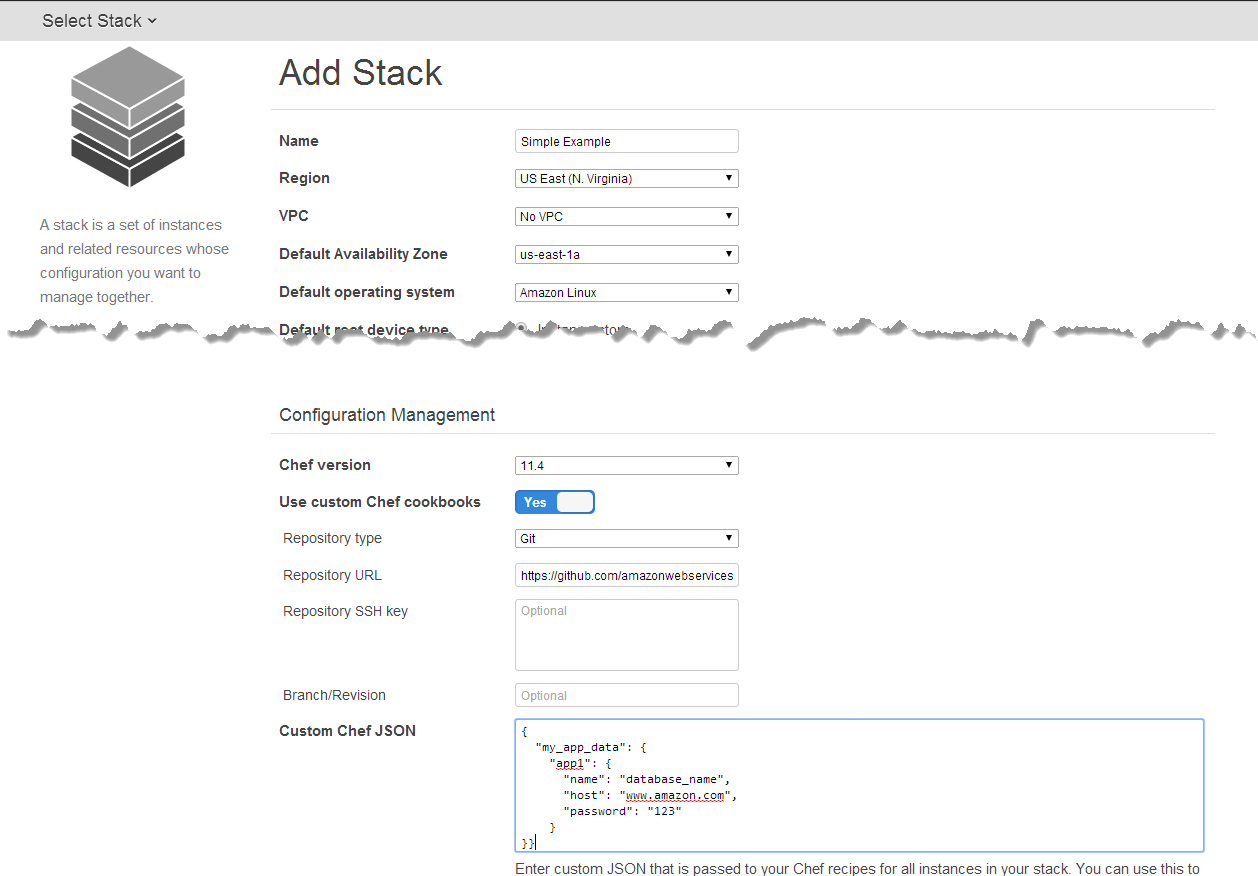Click the Repository SSH key text area
Screen dimensions: 1258x876
click(x=626, y=634)
